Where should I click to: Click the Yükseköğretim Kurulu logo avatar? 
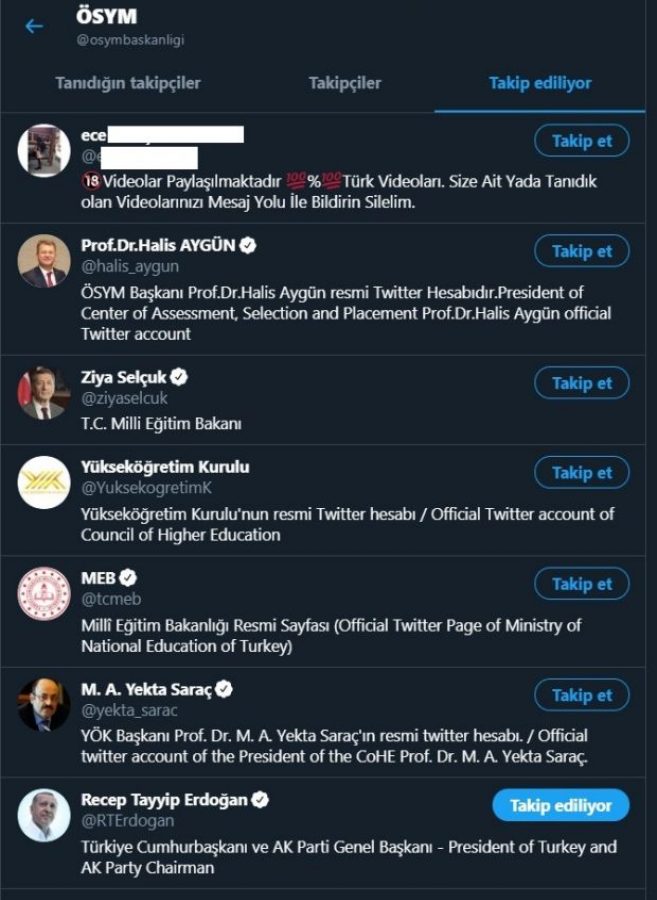coord(44,483)
